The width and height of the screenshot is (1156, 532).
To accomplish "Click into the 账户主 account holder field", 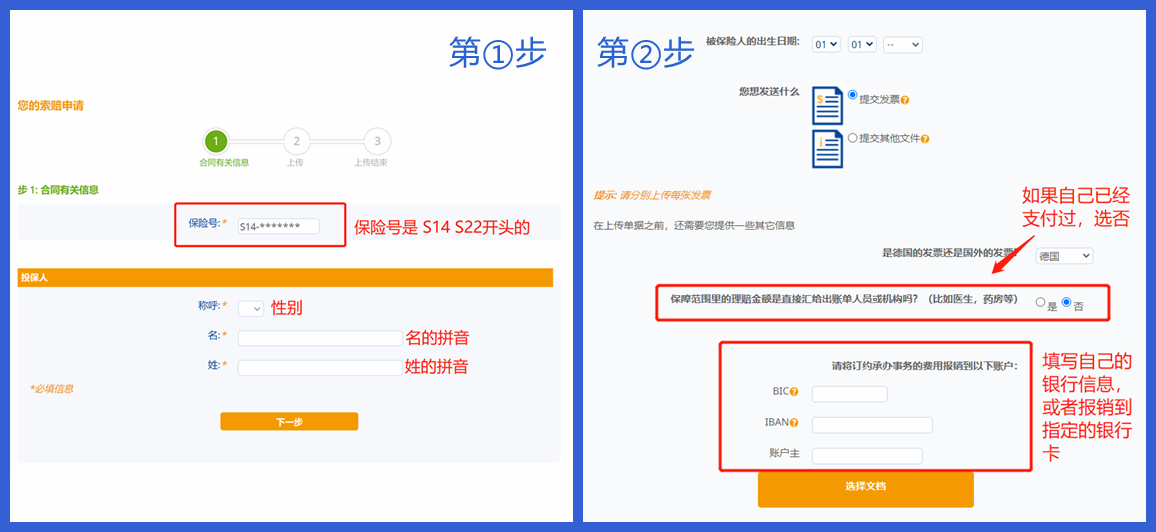I will [x=866, y=456].
